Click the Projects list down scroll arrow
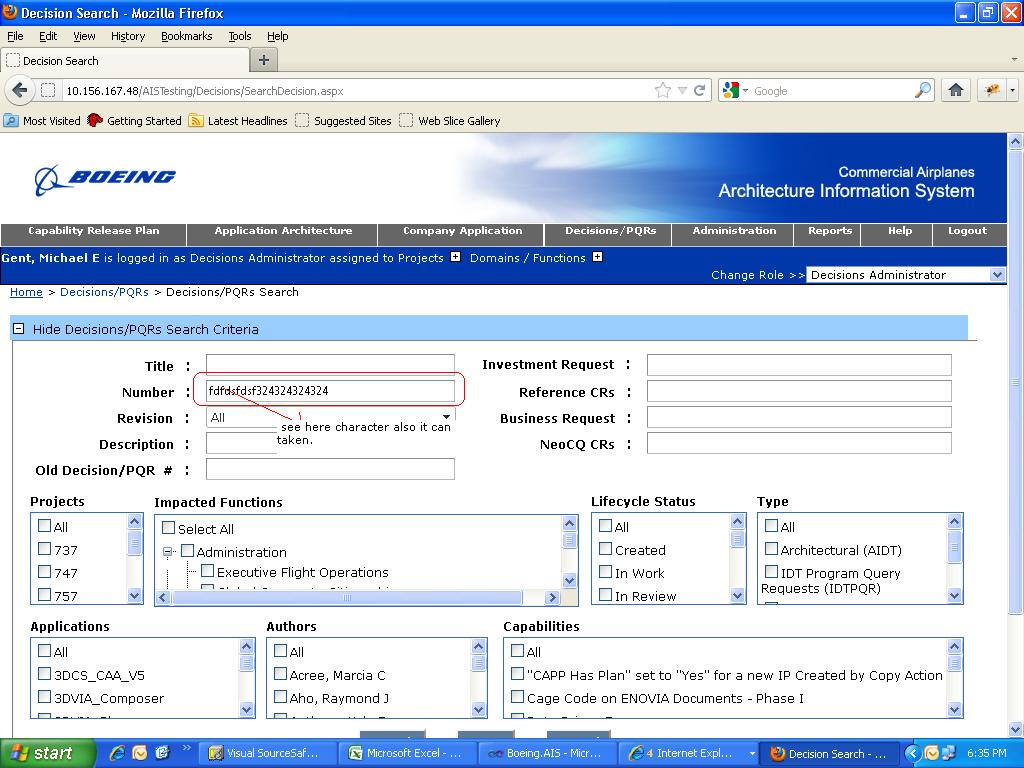The height and width of the screenshot is (768, 1024). pyautogui.click(x=135, y=595)
